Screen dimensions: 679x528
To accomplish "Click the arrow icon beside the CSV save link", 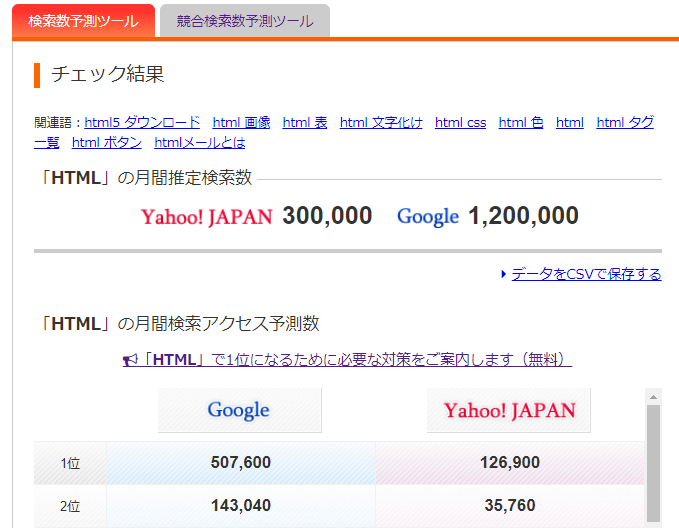I will tap(503, 274).
